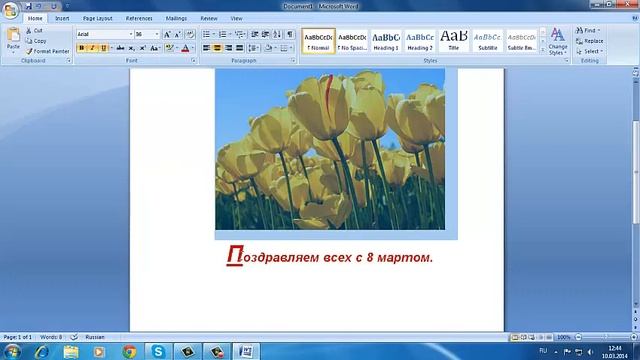Apply the Title style
Screen dimensions: 640x360
point(454,41)
